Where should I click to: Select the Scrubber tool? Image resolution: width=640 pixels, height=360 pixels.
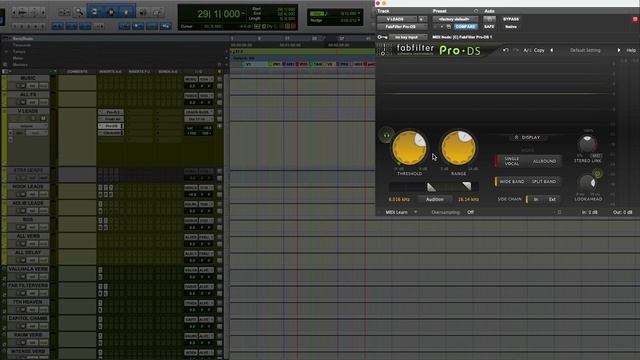tap(142, 12)
